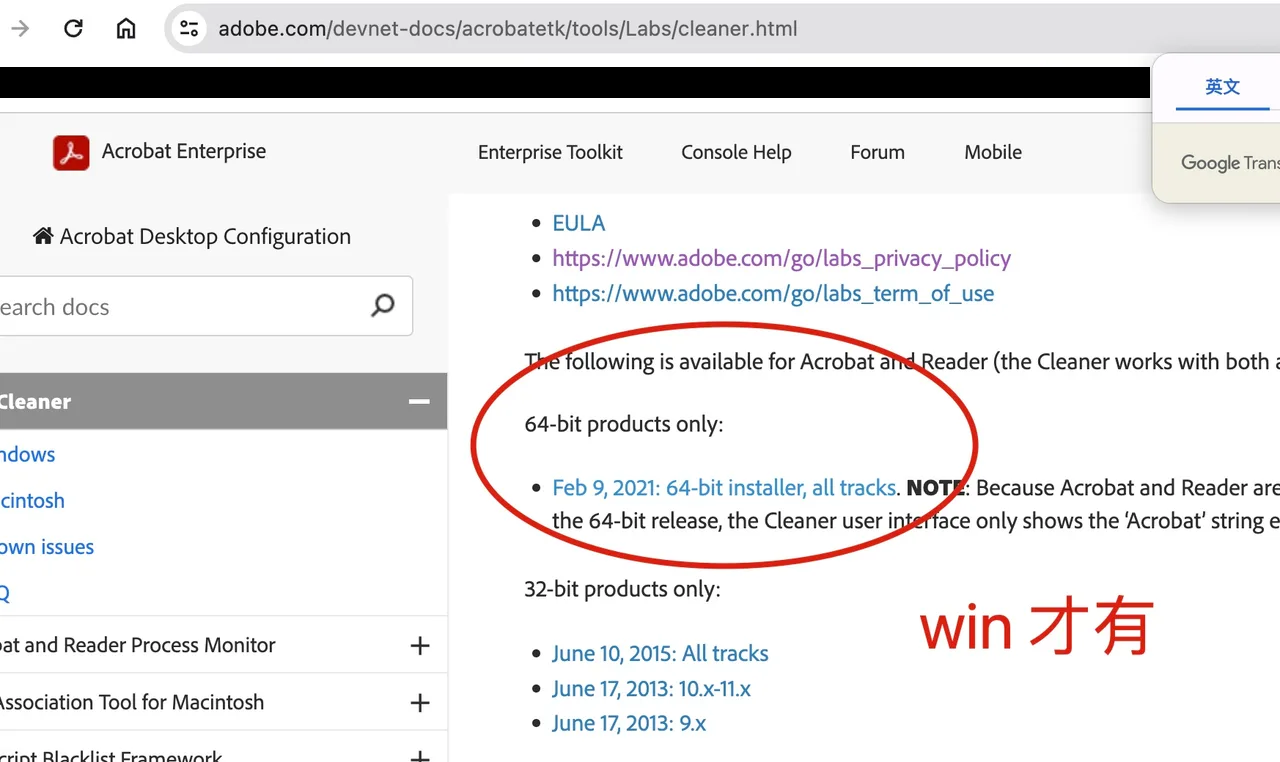This screenshot has height=762, width=1280.
Task: Go to the Forum nav item
Action: 877,152
